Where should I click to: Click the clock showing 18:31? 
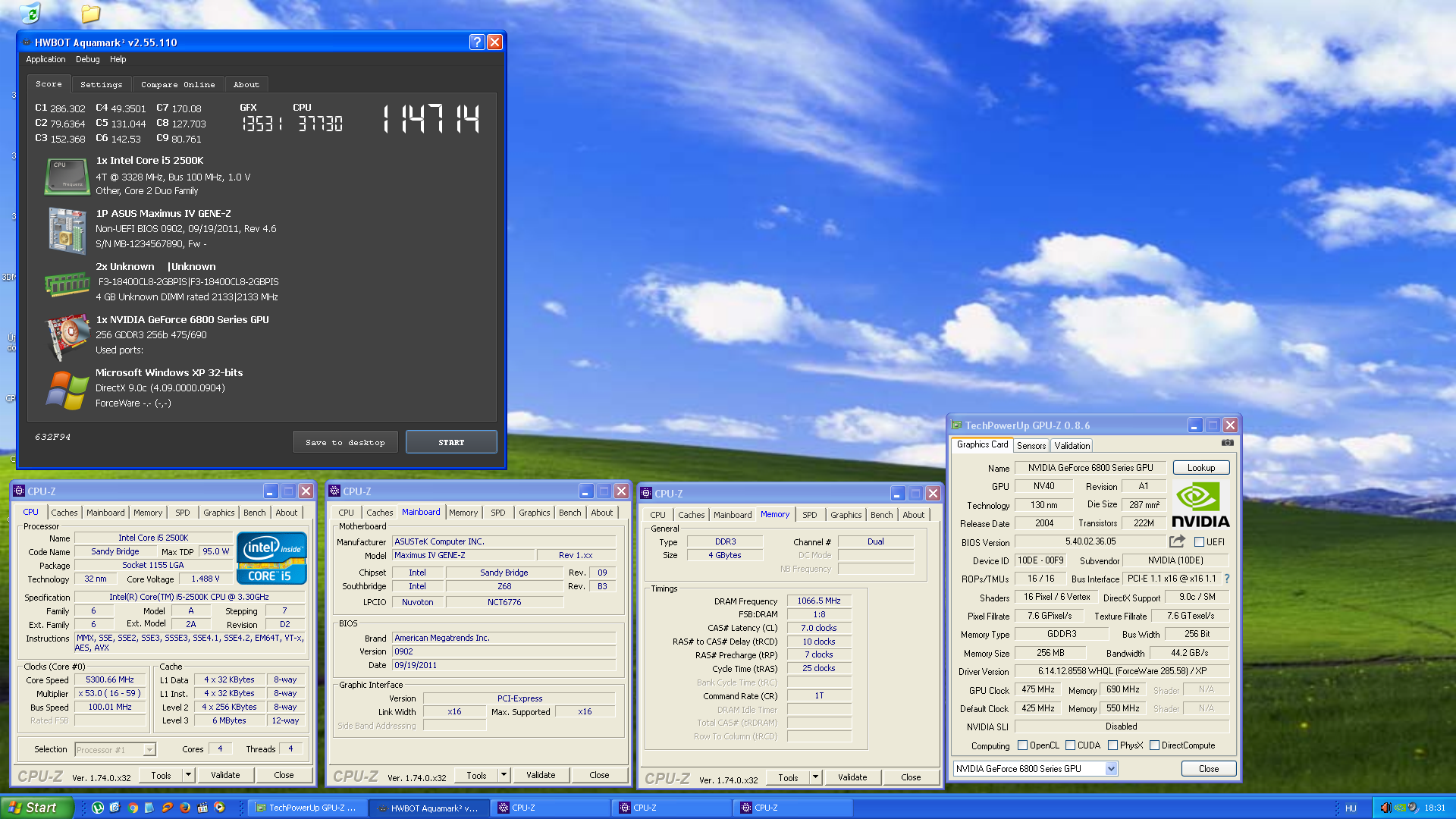[1434, 808]
